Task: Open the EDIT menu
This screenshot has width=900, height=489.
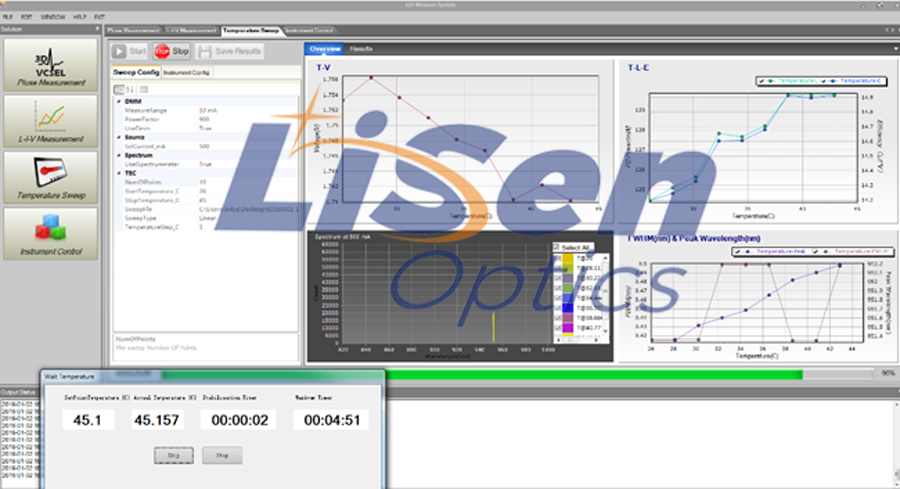Action: point(26,17)
